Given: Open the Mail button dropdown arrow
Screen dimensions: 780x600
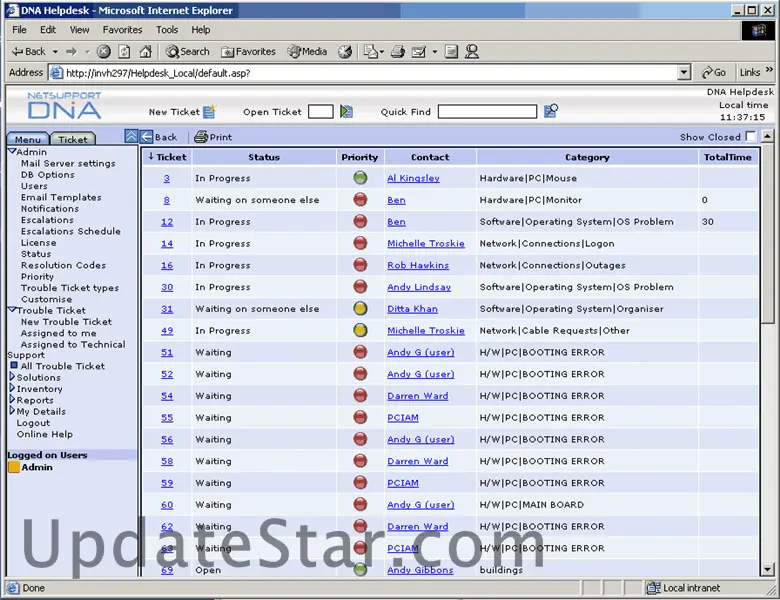Looking at the screenshot, I should tap(382, 51).
